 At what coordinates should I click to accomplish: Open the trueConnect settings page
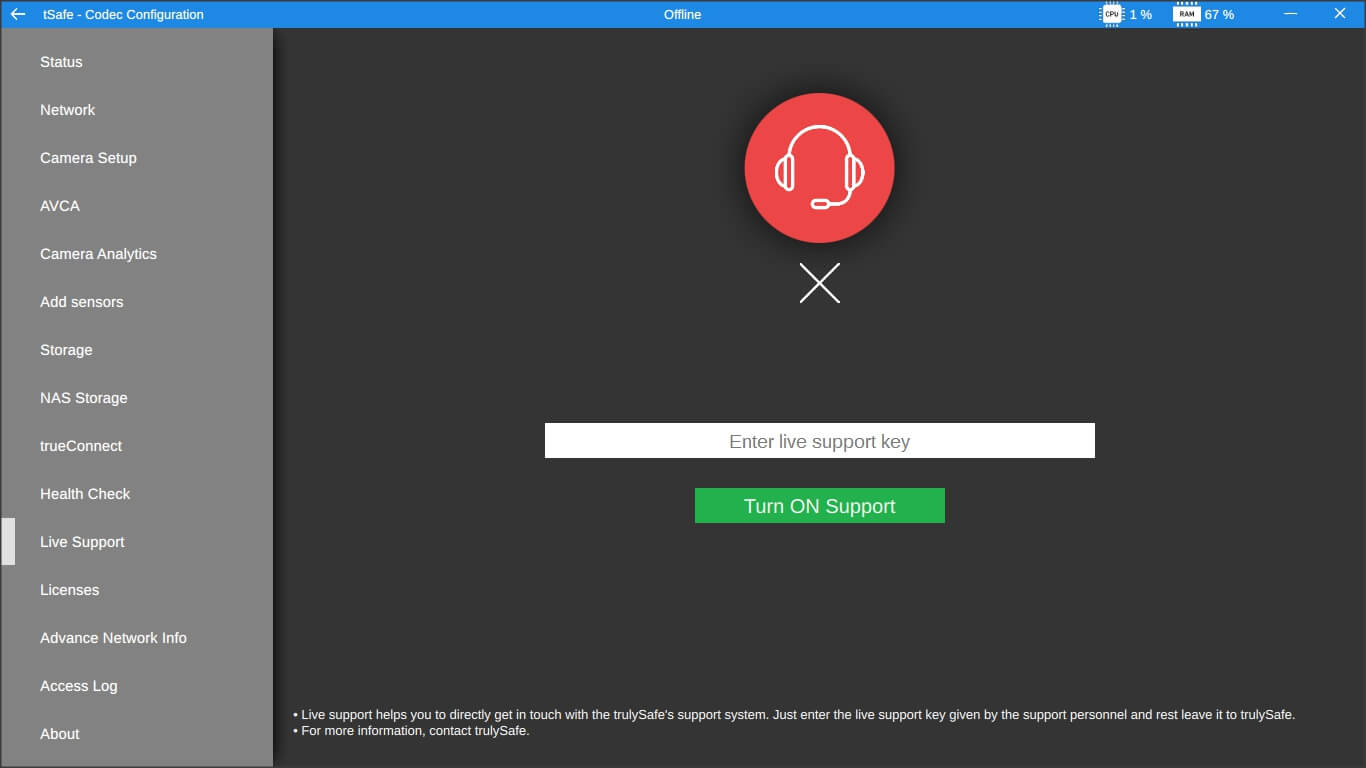[x=81, y=446]
